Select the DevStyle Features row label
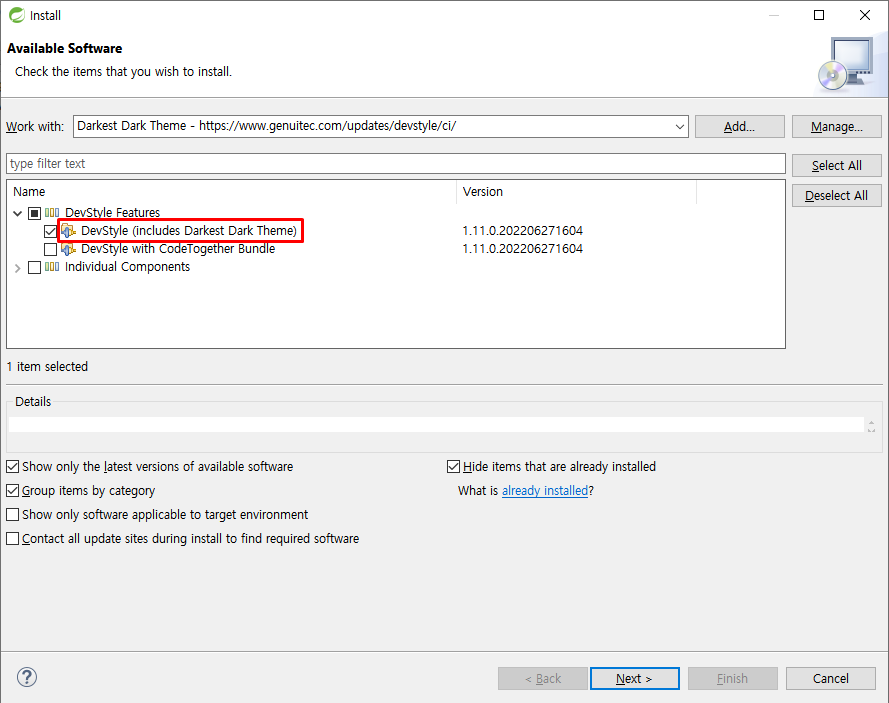This screenshot has width=889, height=703. point(112,213)
